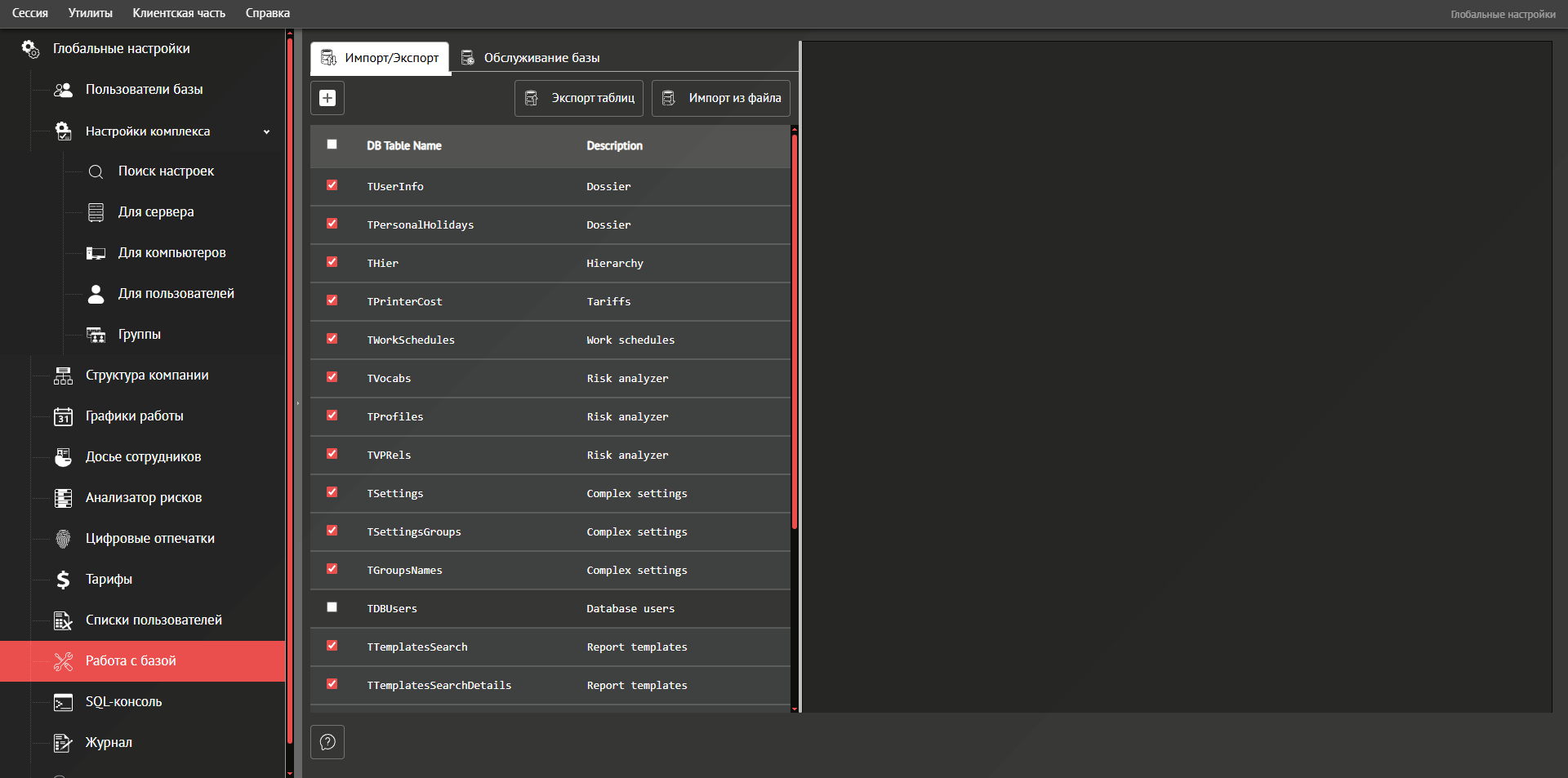Click the calendar icon for Графики работы

[63, 416]
